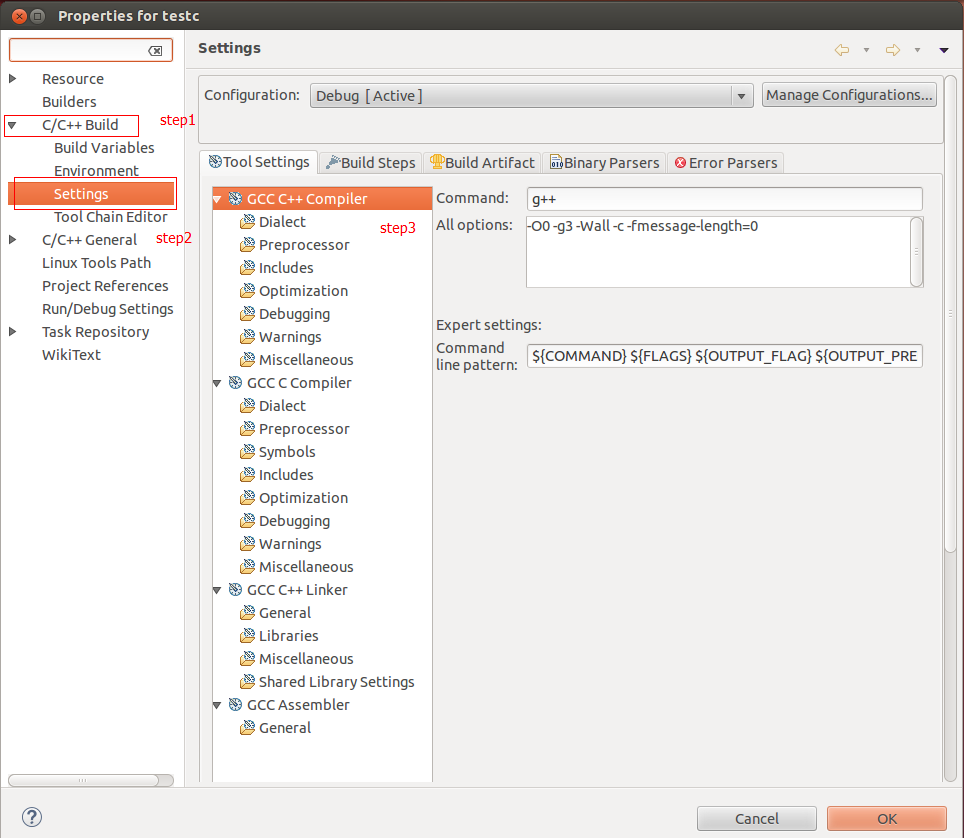Click the back navigation arrow icon

point(842,50)
